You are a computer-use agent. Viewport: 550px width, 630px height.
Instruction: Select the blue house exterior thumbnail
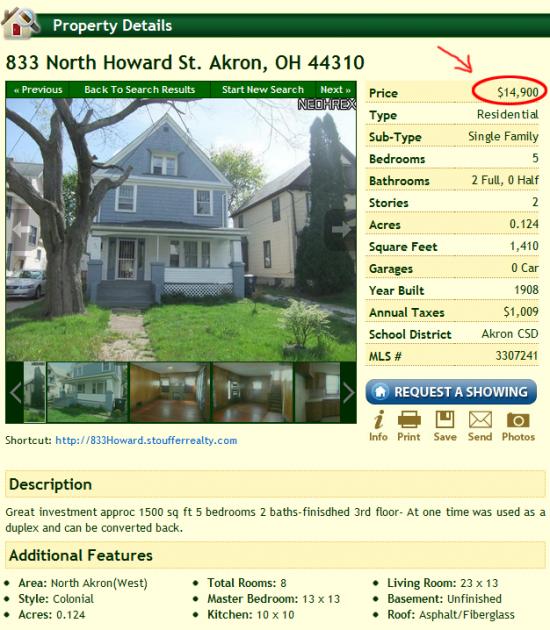pos(88,392)
